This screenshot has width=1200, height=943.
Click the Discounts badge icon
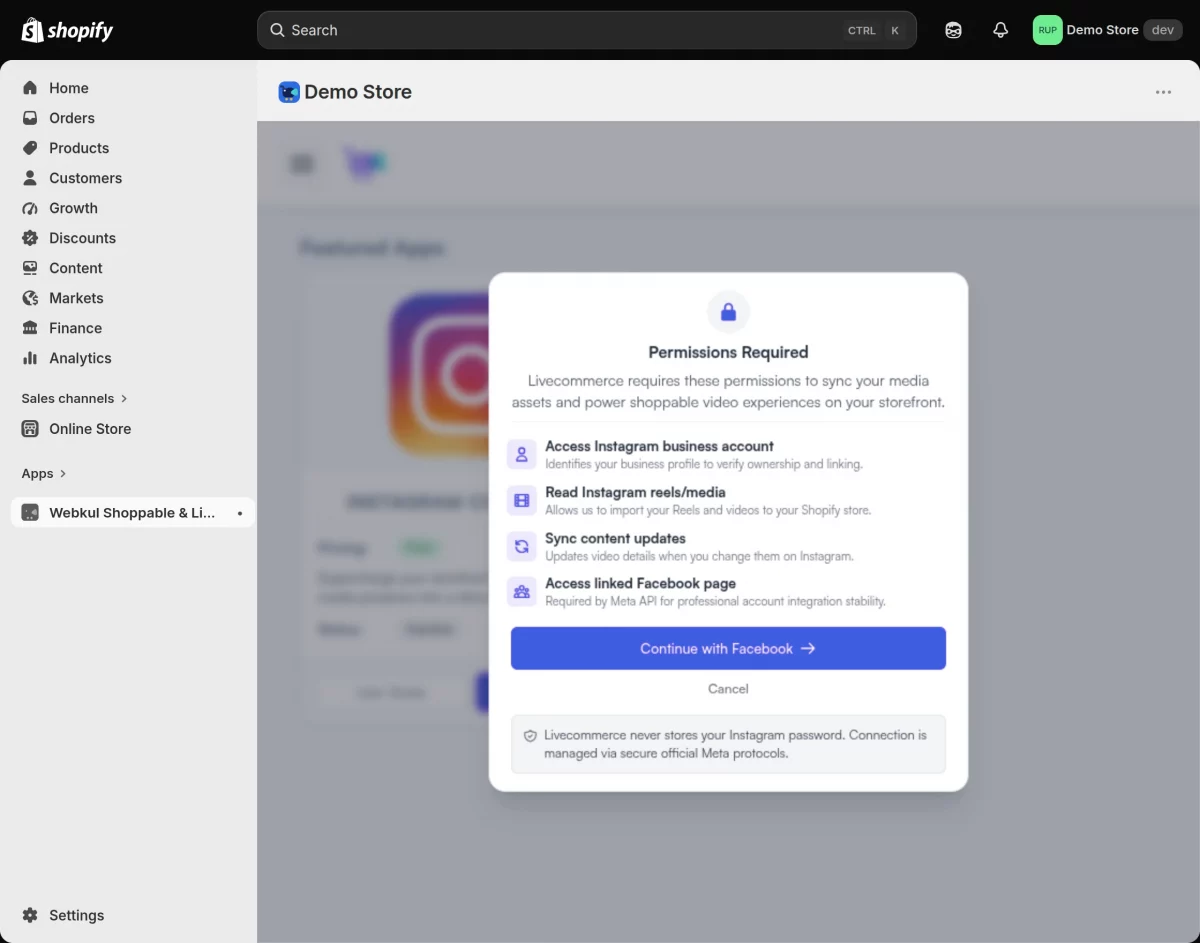(x=30, y=238)
